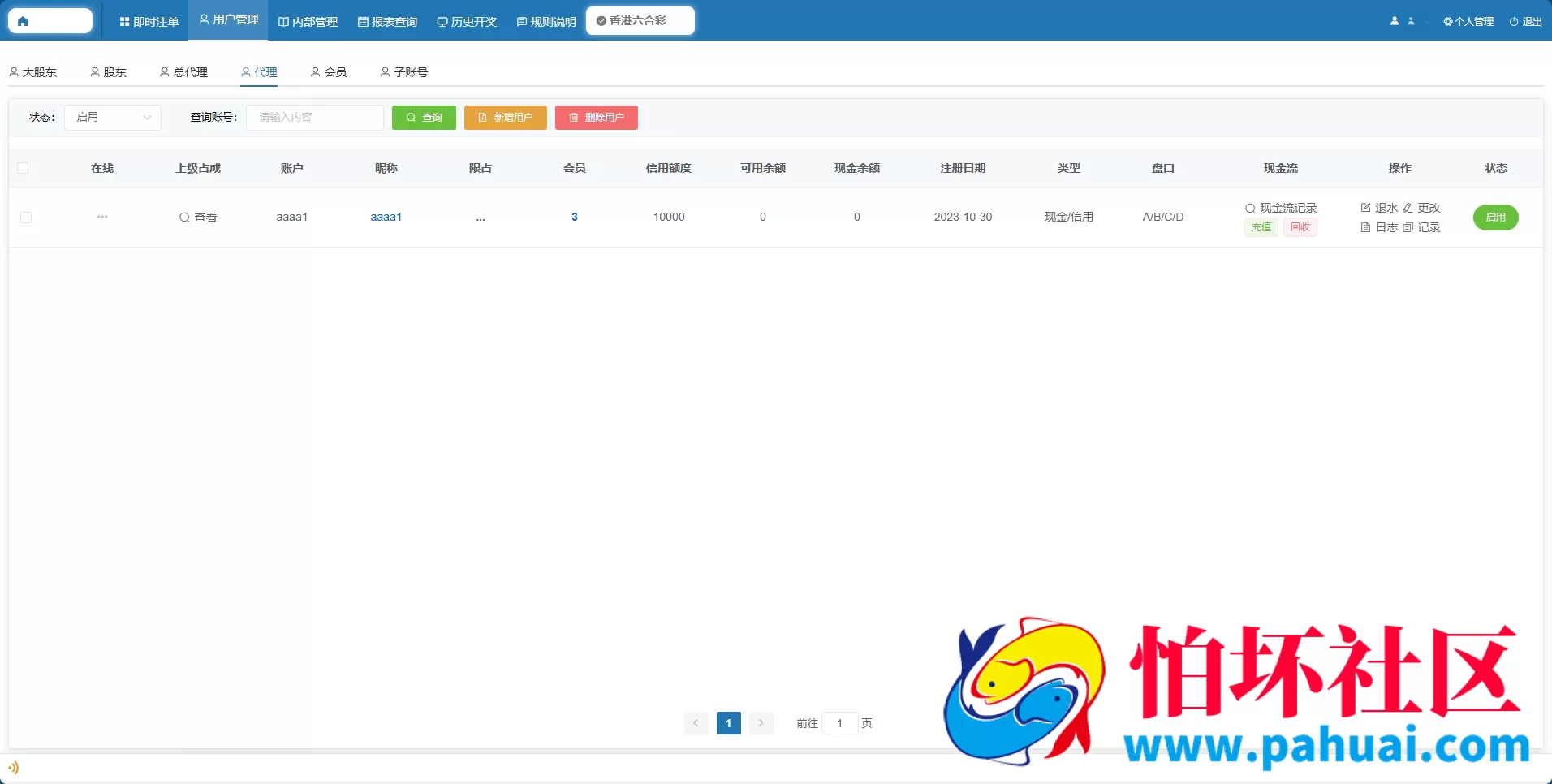Viewport: 1552px width, 784px height.
Task: Click the 注册日期 column header
Action: pyautogui.click(x=963, y=168)
